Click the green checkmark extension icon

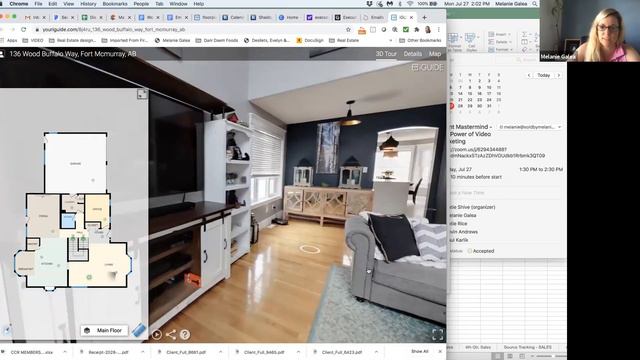tap(406, 30)
